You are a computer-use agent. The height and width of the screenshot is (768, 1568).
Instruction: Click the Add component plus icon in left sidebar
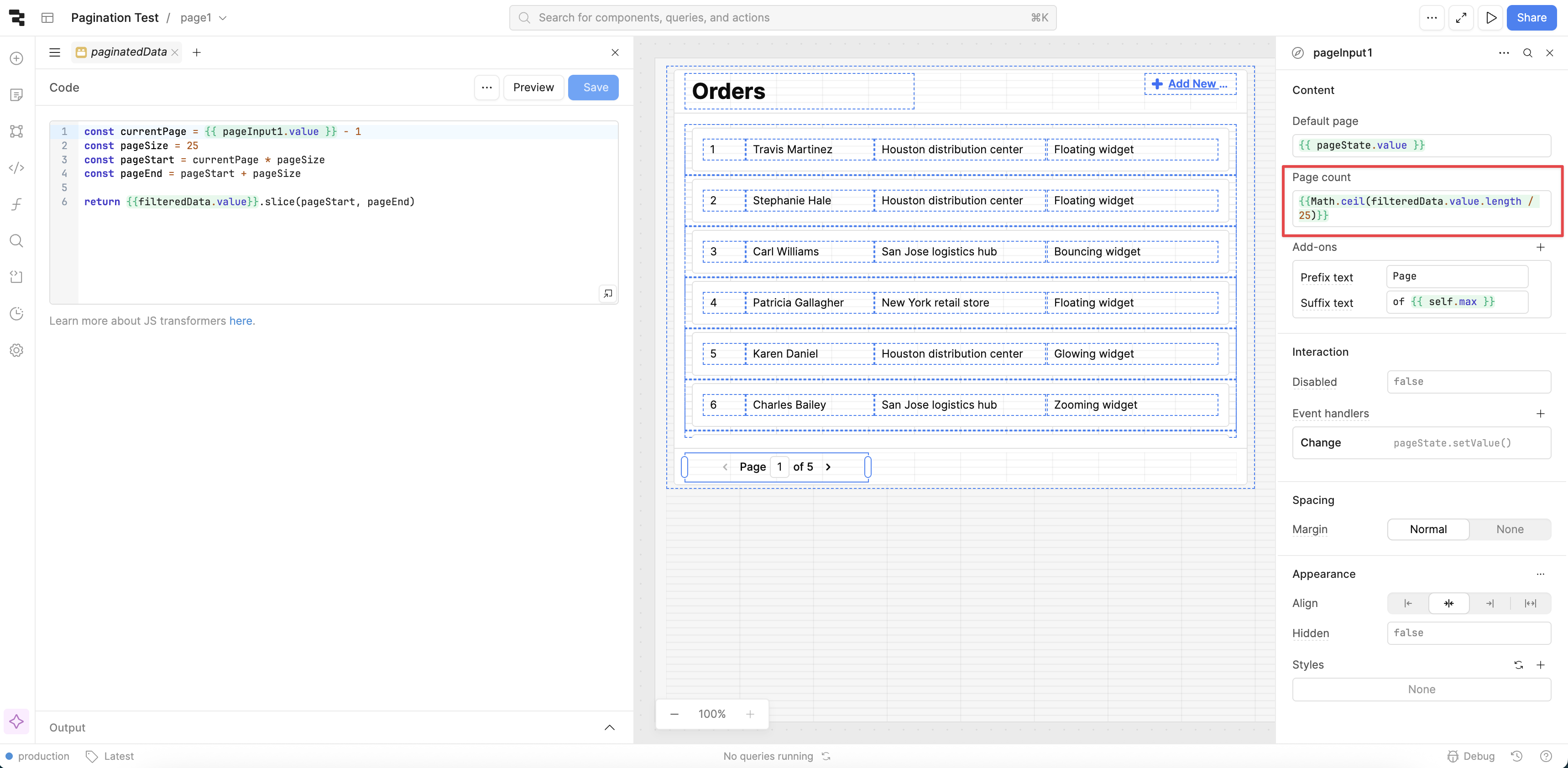point(16,58)
